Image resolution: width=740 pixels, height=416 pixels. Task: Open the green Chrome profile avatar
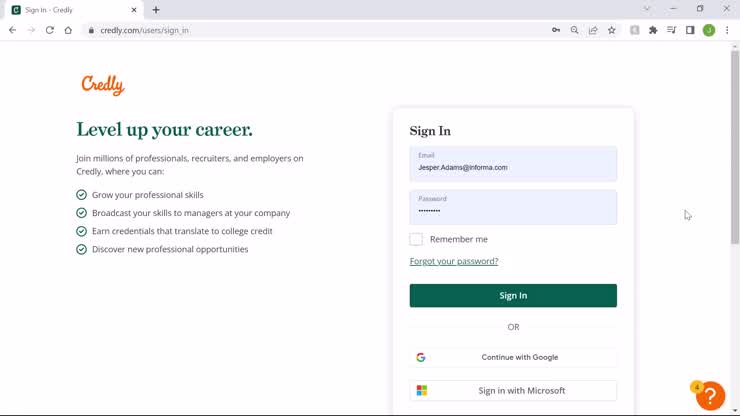point(709,30)
